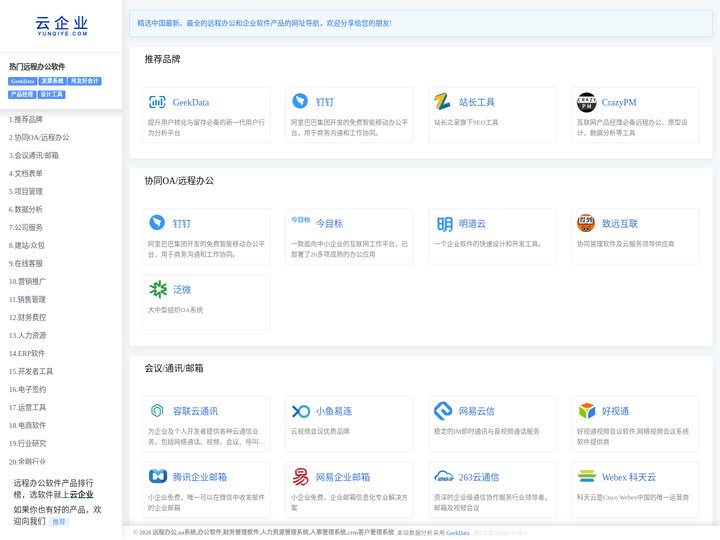
Task: Go to 1.推荐品牌 in the sidebar
Action: [x=26, y=119]
